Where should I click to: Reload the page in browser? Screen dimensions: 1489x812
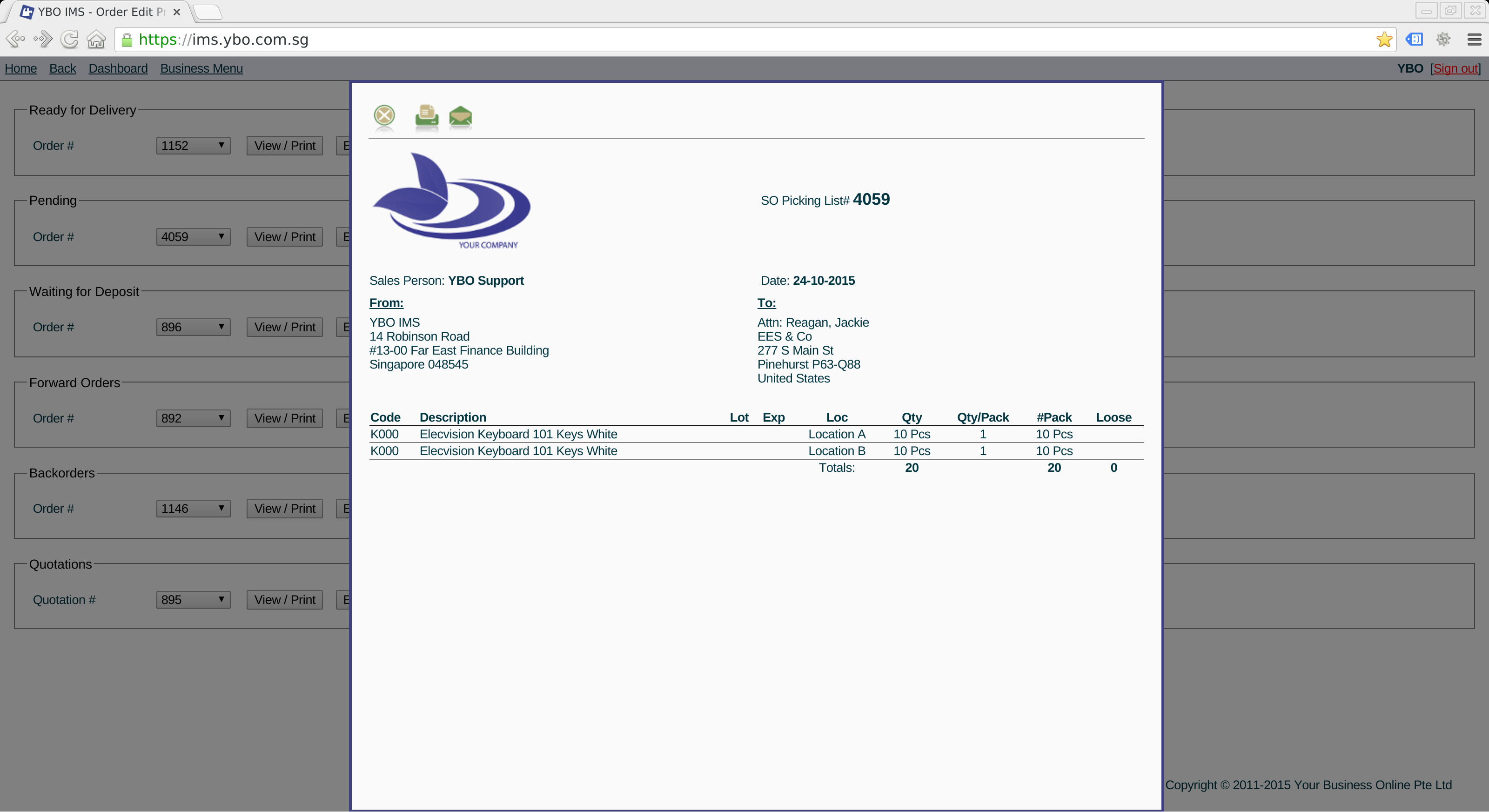pos(69,39)
